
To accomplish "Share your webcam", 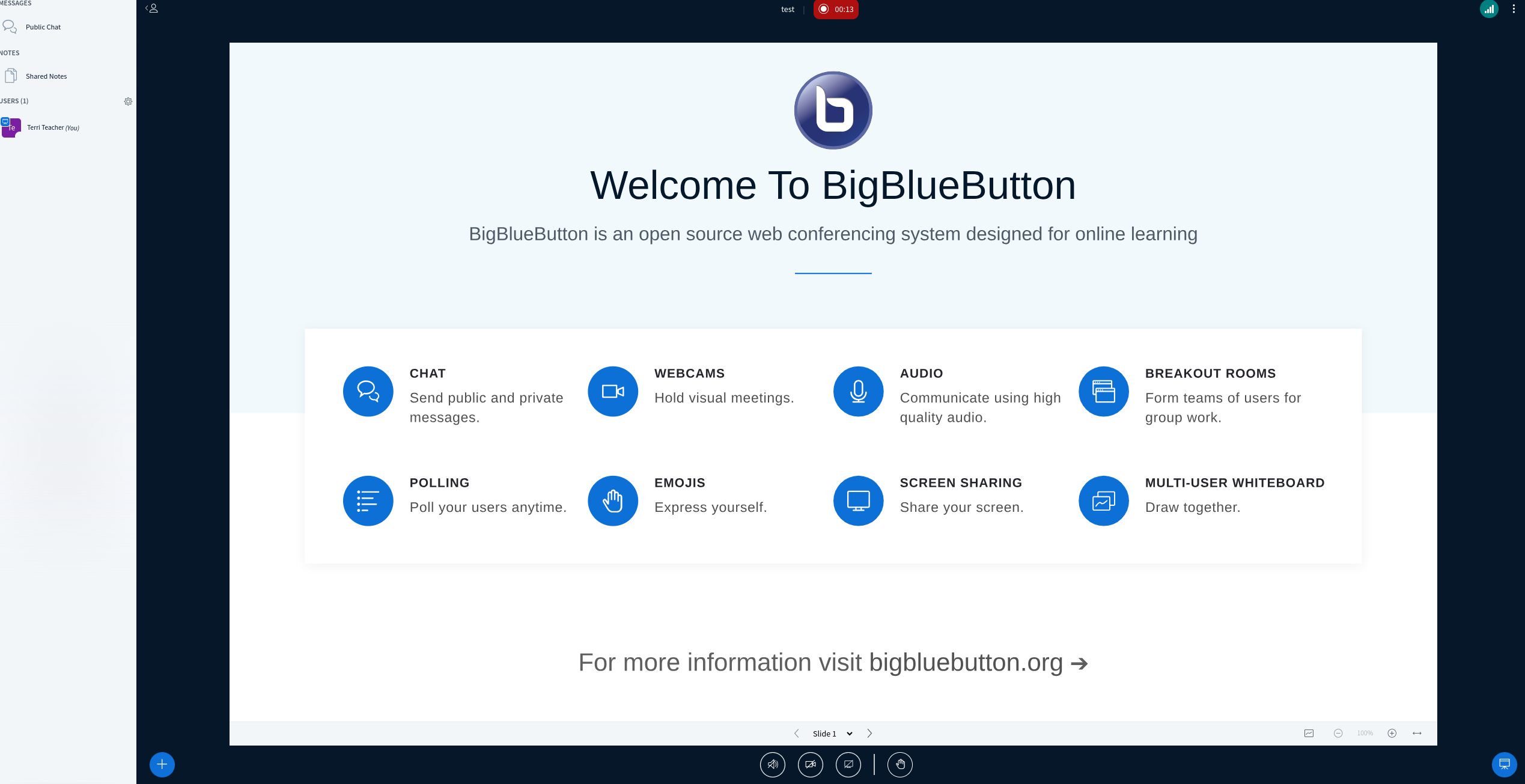I will pyautogui.click(x=811, y=765).
